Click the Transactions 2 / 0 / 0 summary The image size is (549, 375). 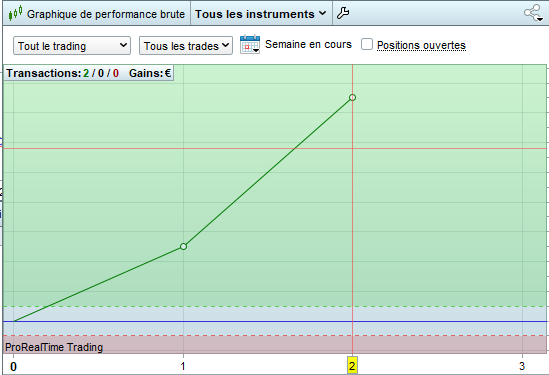click(63, 73)
